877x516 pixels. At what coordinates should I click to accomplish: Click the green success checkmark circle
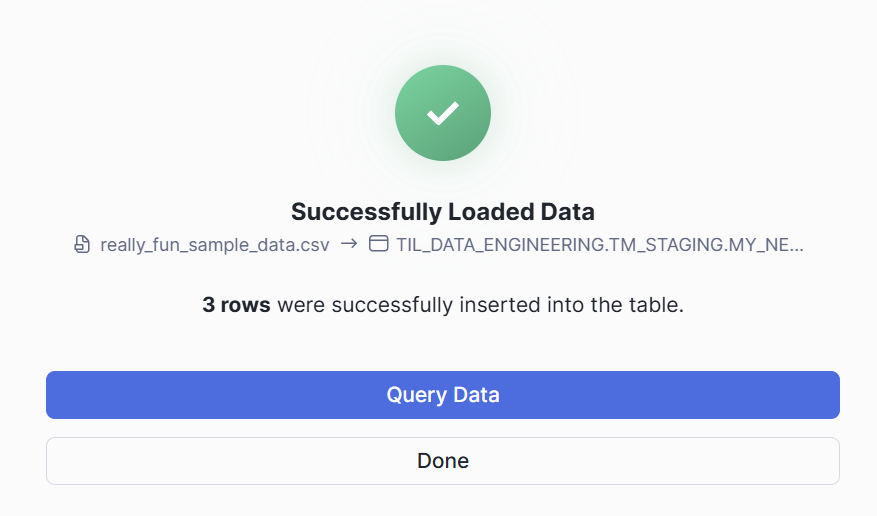pos(443,113)
